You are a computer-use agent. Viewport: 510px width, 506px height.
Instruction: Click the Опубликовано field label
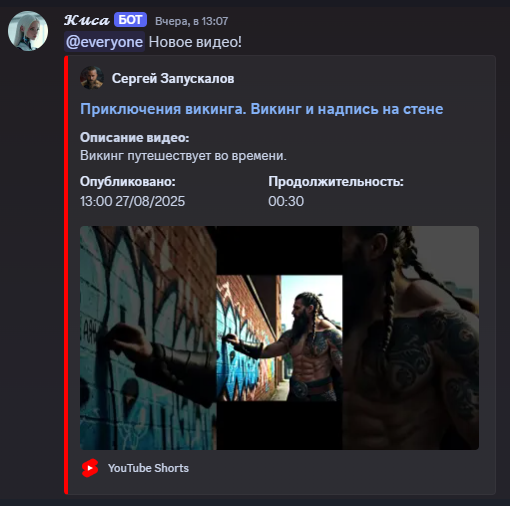tap(128, 182)
